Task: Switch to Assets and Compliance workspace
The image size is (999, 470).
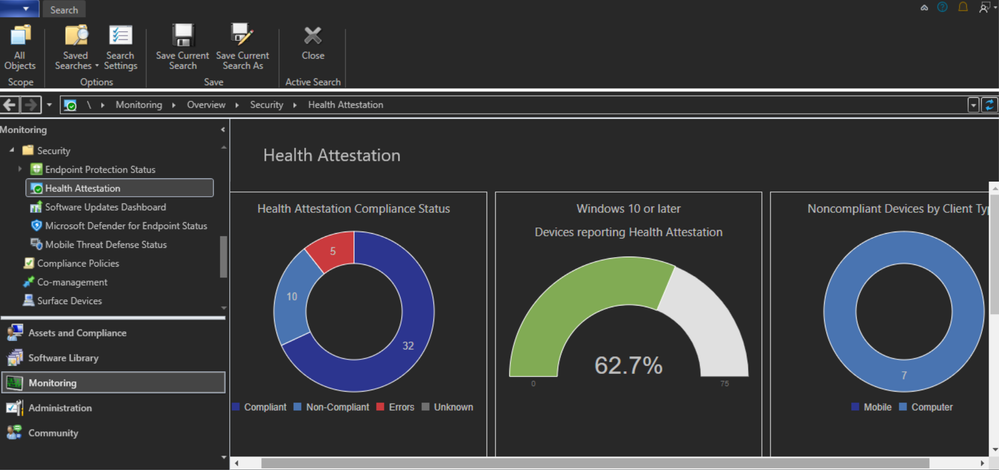Action: tap(113, 332)
